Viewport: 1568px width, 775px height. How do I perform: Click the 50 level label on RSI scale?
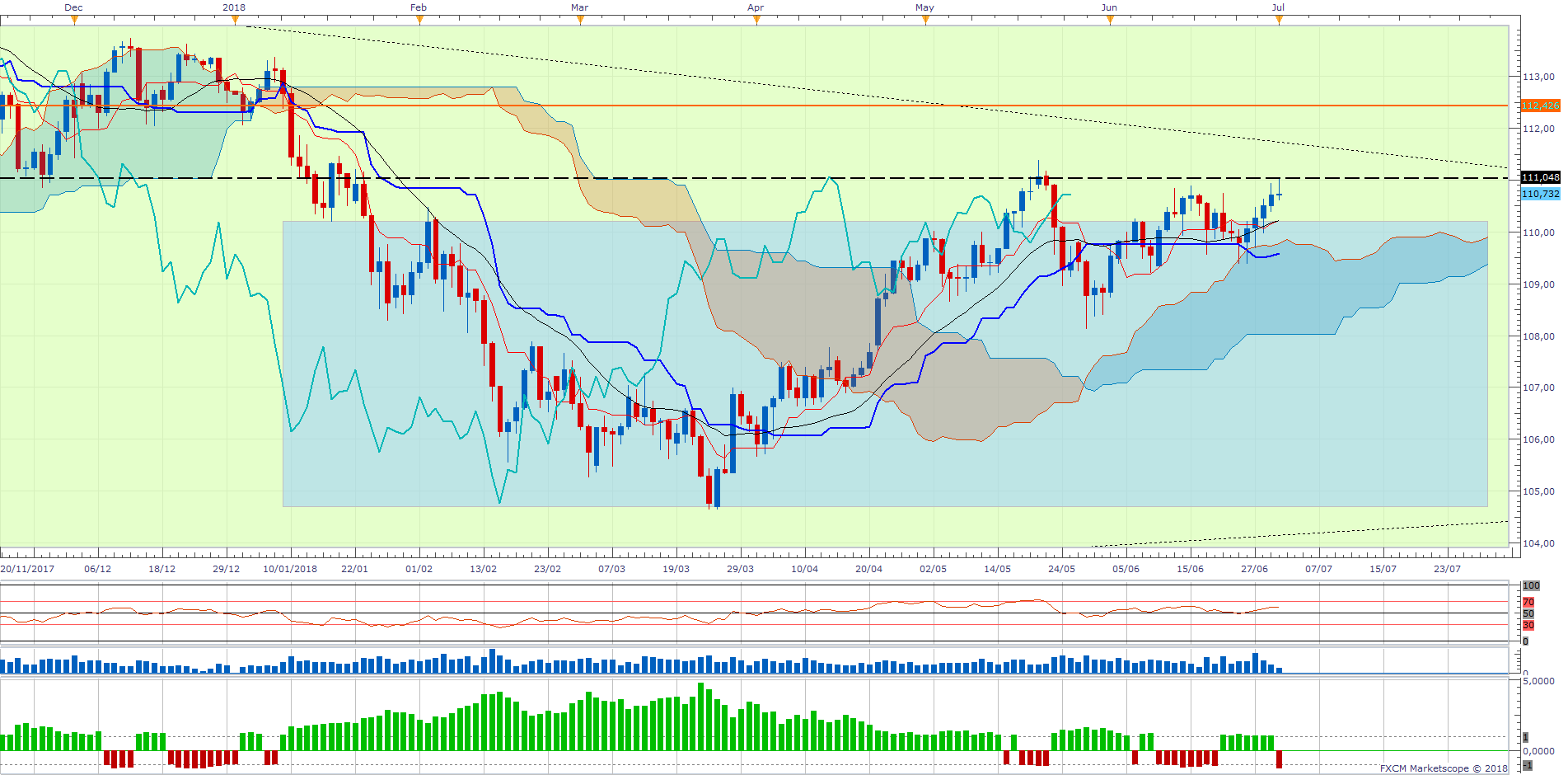(1528, 613)
